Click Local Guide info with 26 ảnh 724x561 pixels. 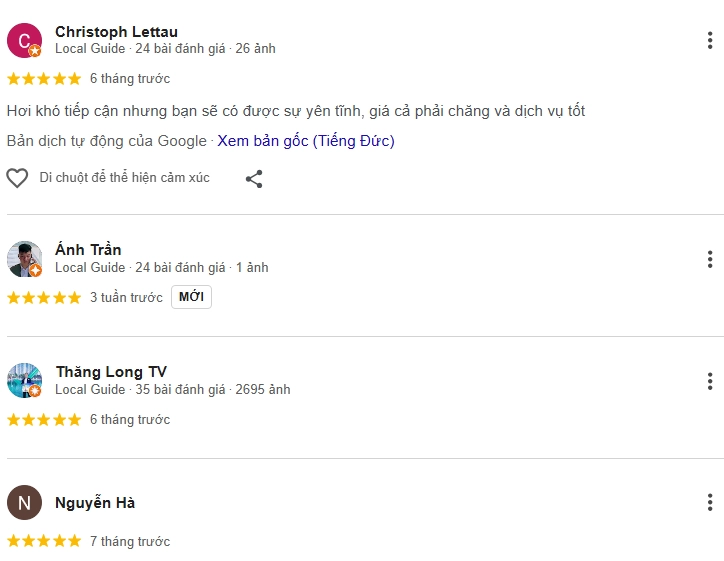click(165, 48)
